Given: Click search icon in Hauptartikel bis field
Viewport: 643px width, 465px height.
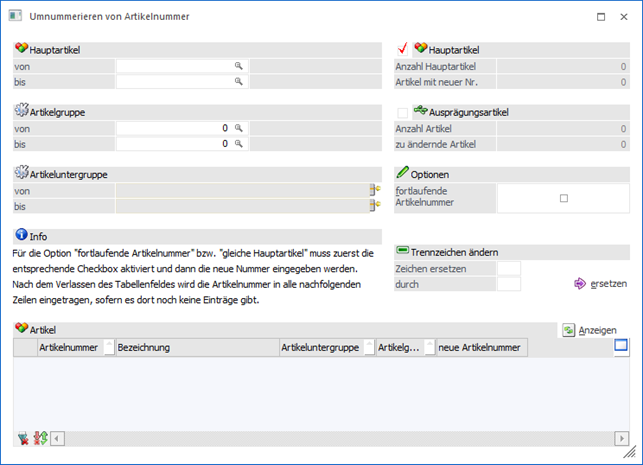Looking at the screenshot, I should (239, 81).
